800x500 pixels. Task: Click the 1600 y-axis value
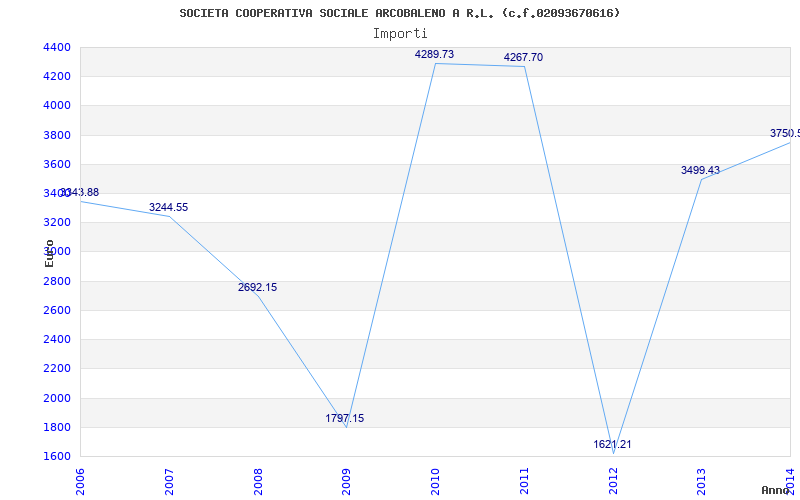(57, 456)
